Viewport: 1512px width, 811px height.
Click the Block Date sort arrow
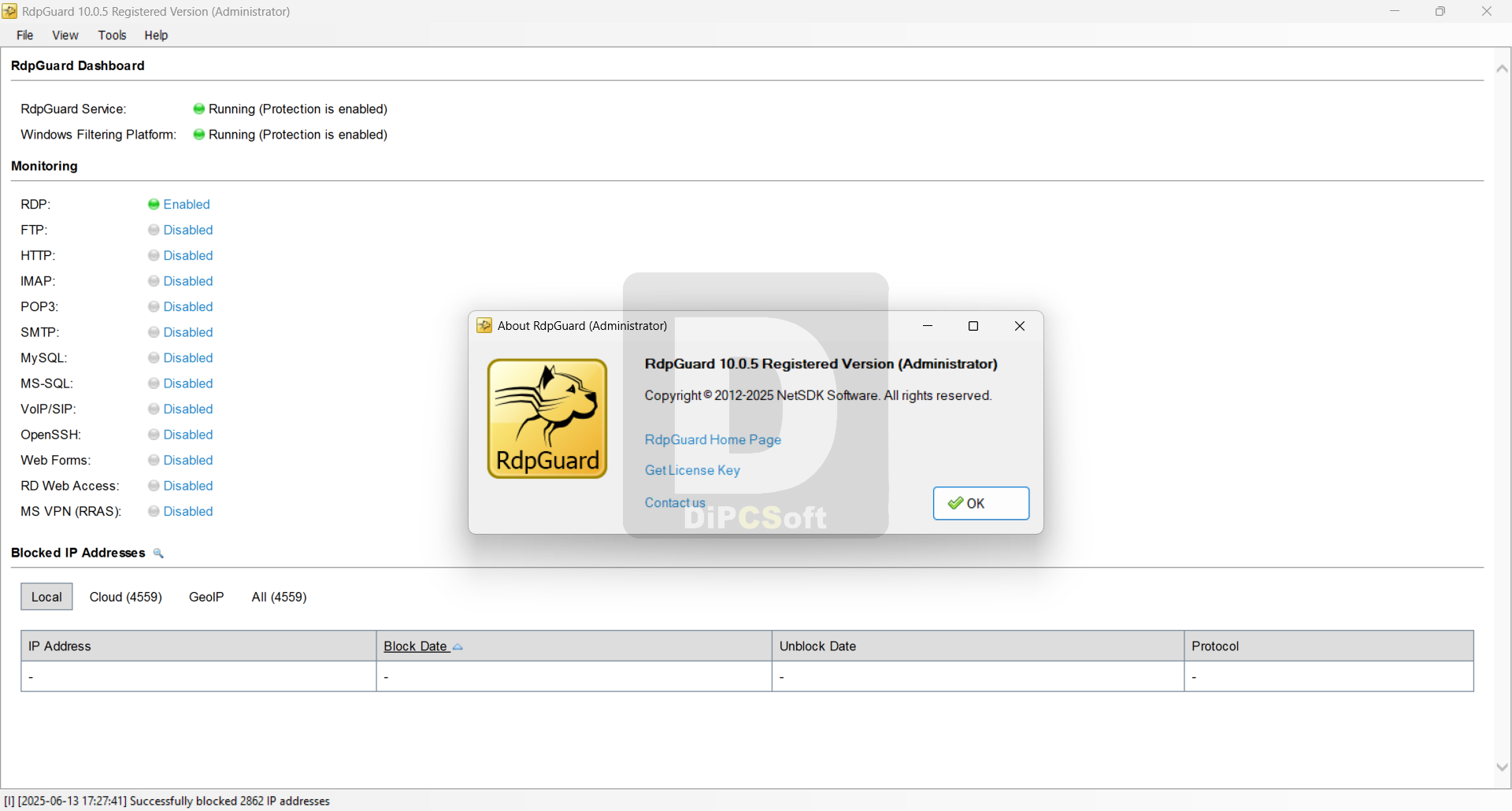(458, 647)
